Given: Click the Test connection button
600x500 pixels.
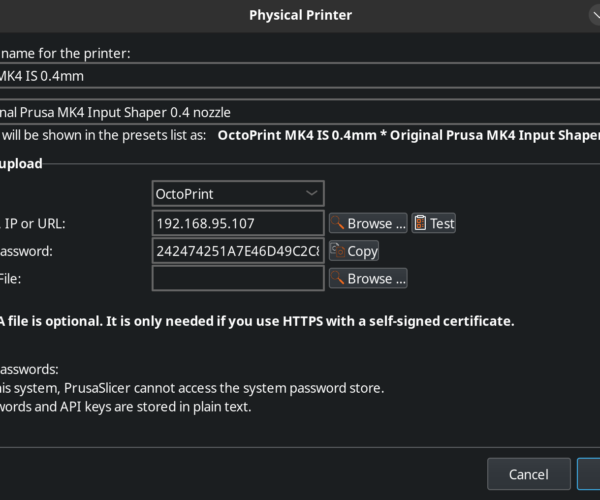Looking at the screenshot, I should 434,223.
